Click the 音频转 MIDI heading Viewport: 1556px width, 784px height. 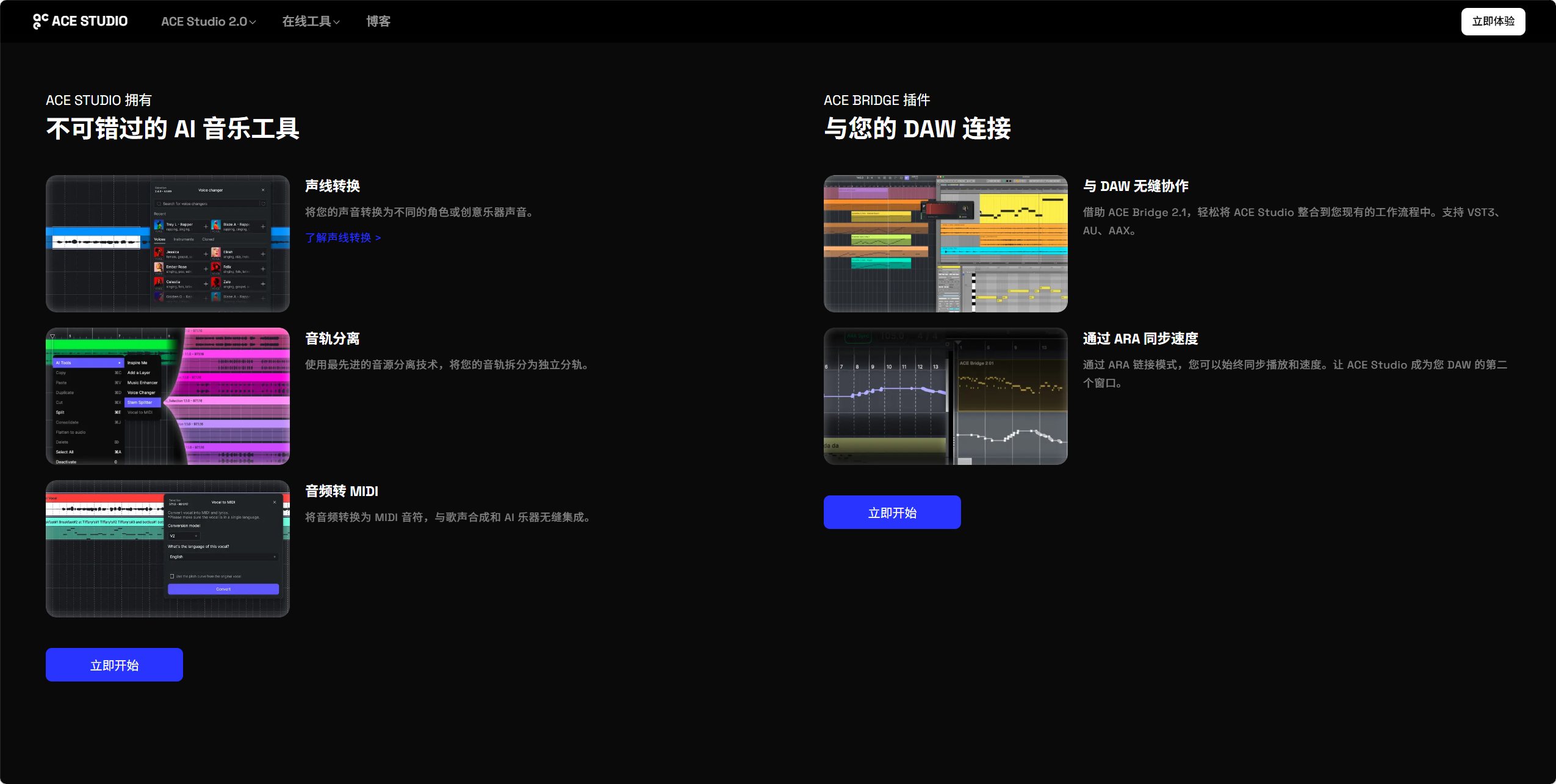point(342,491)
